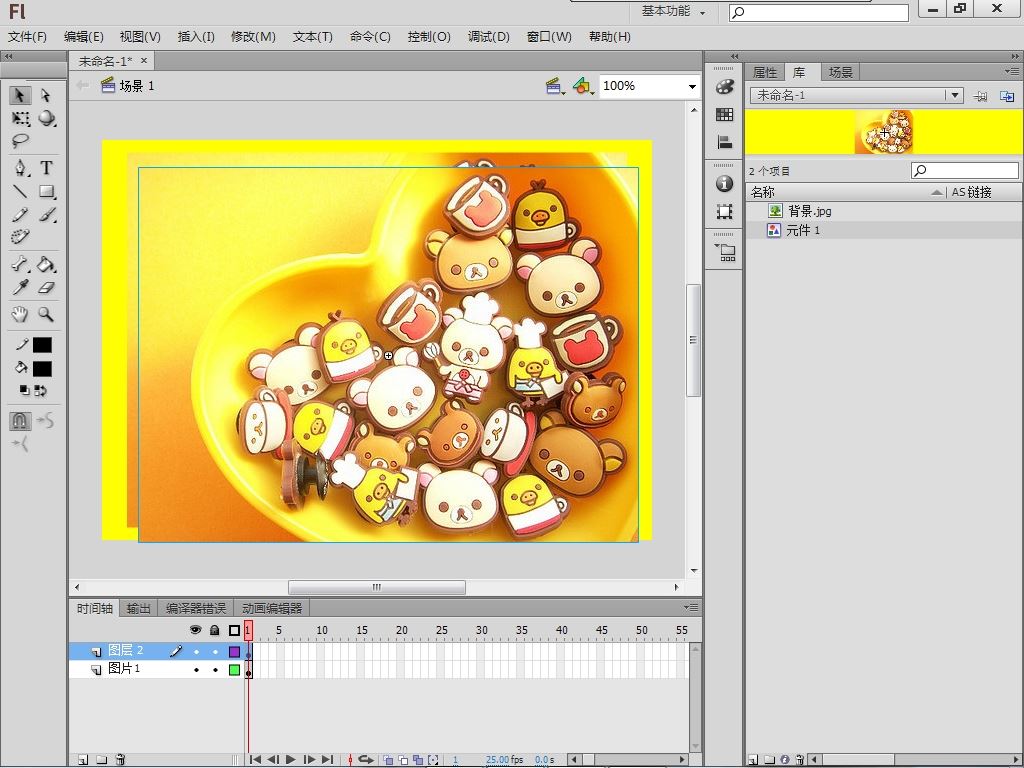Screen dimensions: 1024x768
Task: Open the 控制(O) menu
Action: [429, 37]
